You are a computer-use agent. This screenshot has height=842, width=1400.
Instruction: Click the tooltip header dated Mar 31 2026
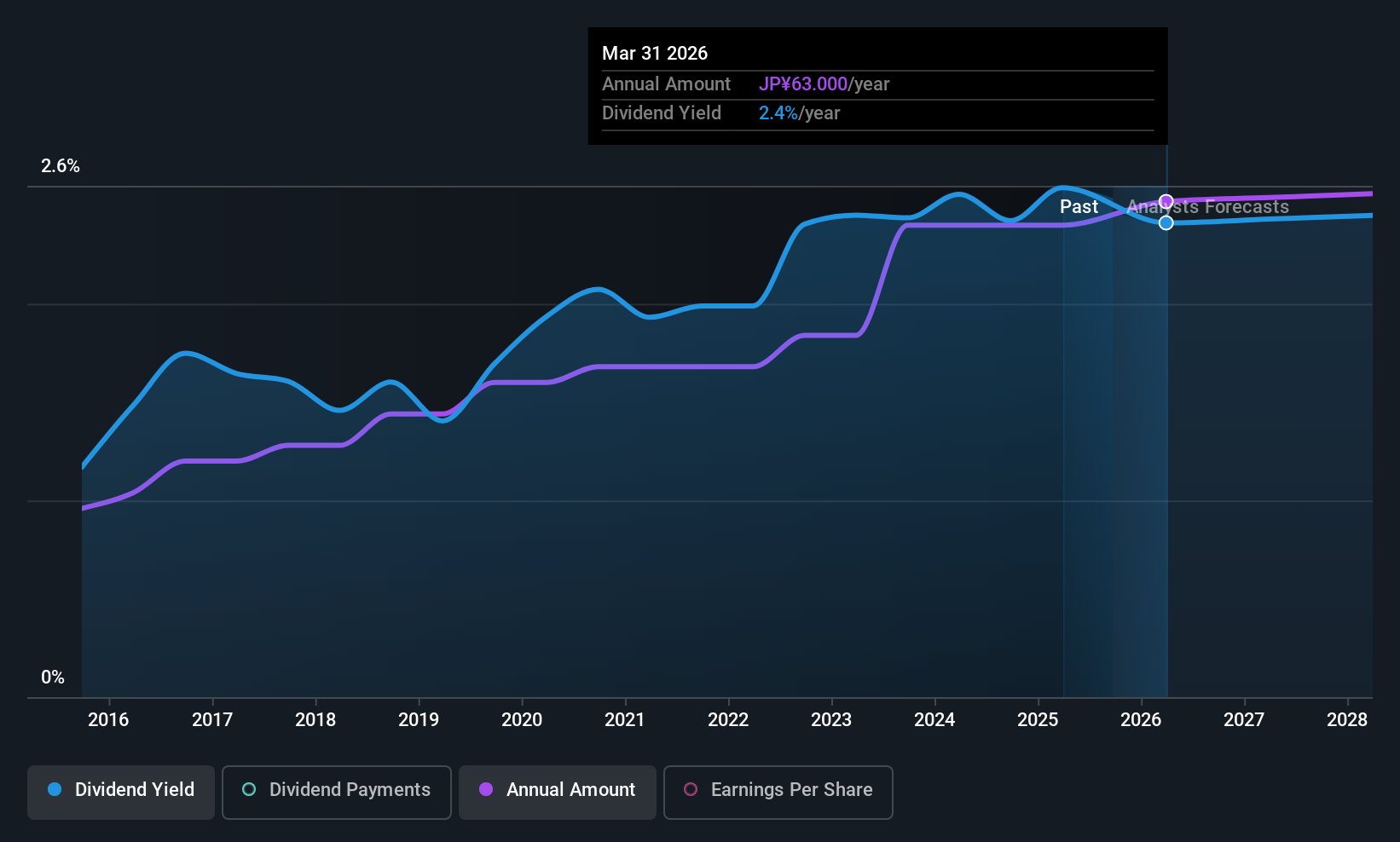point(655,53)
